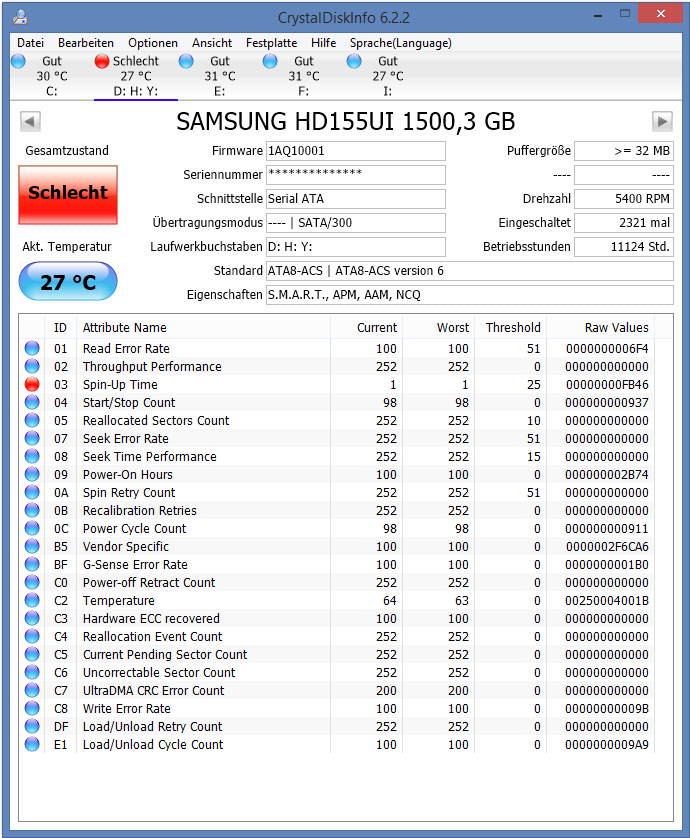
Task: Click the Standard field ATA8-ACS
Action: pyautogui.click(x=469, y=271)
